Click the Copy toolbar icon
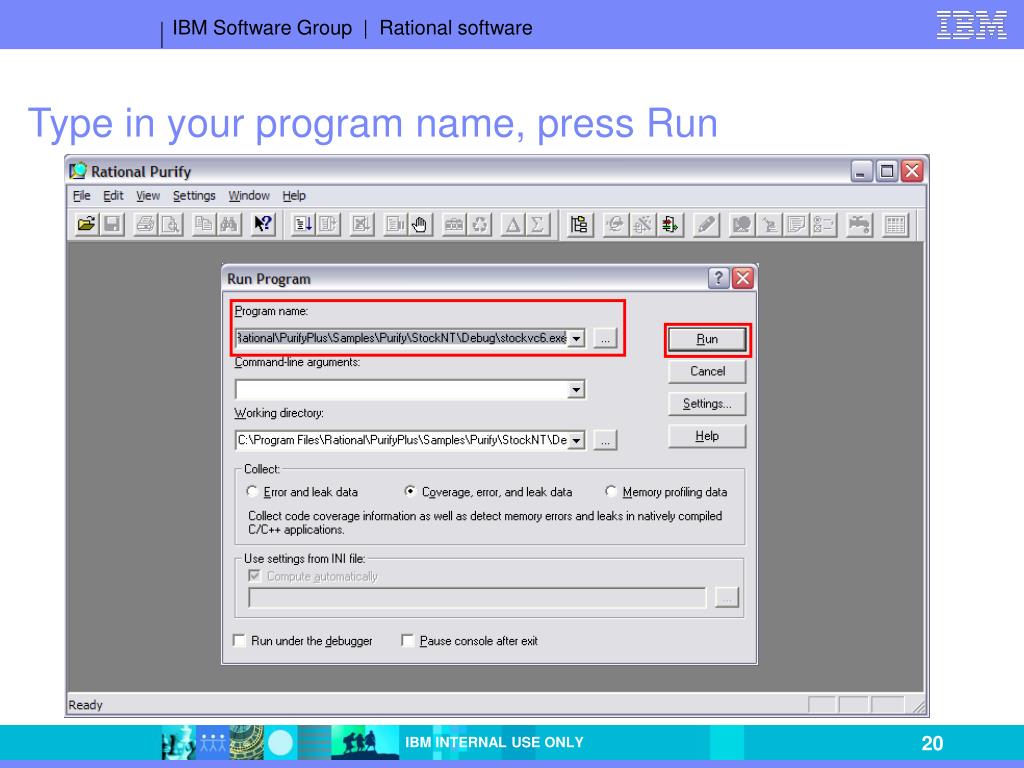 point(204,225)
